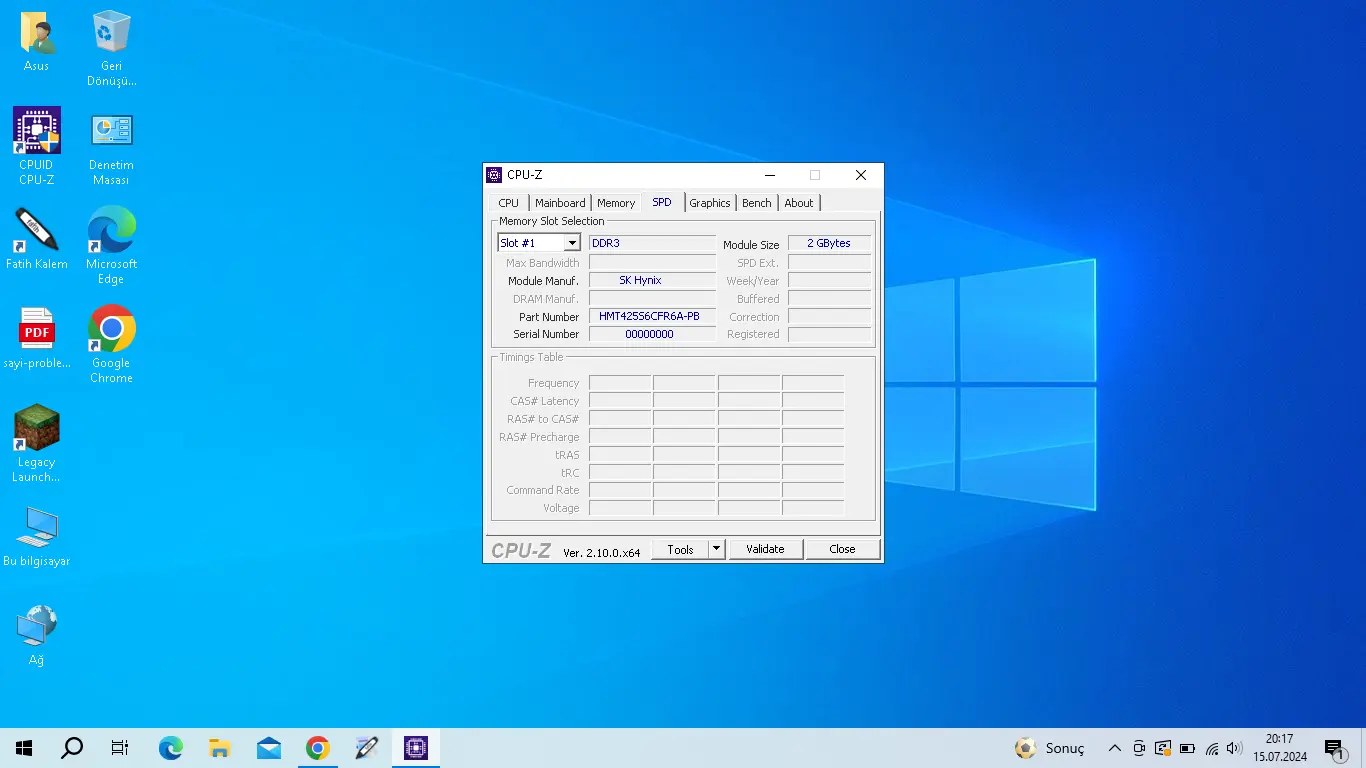Switch to the Memory tab

coord(616,203)
